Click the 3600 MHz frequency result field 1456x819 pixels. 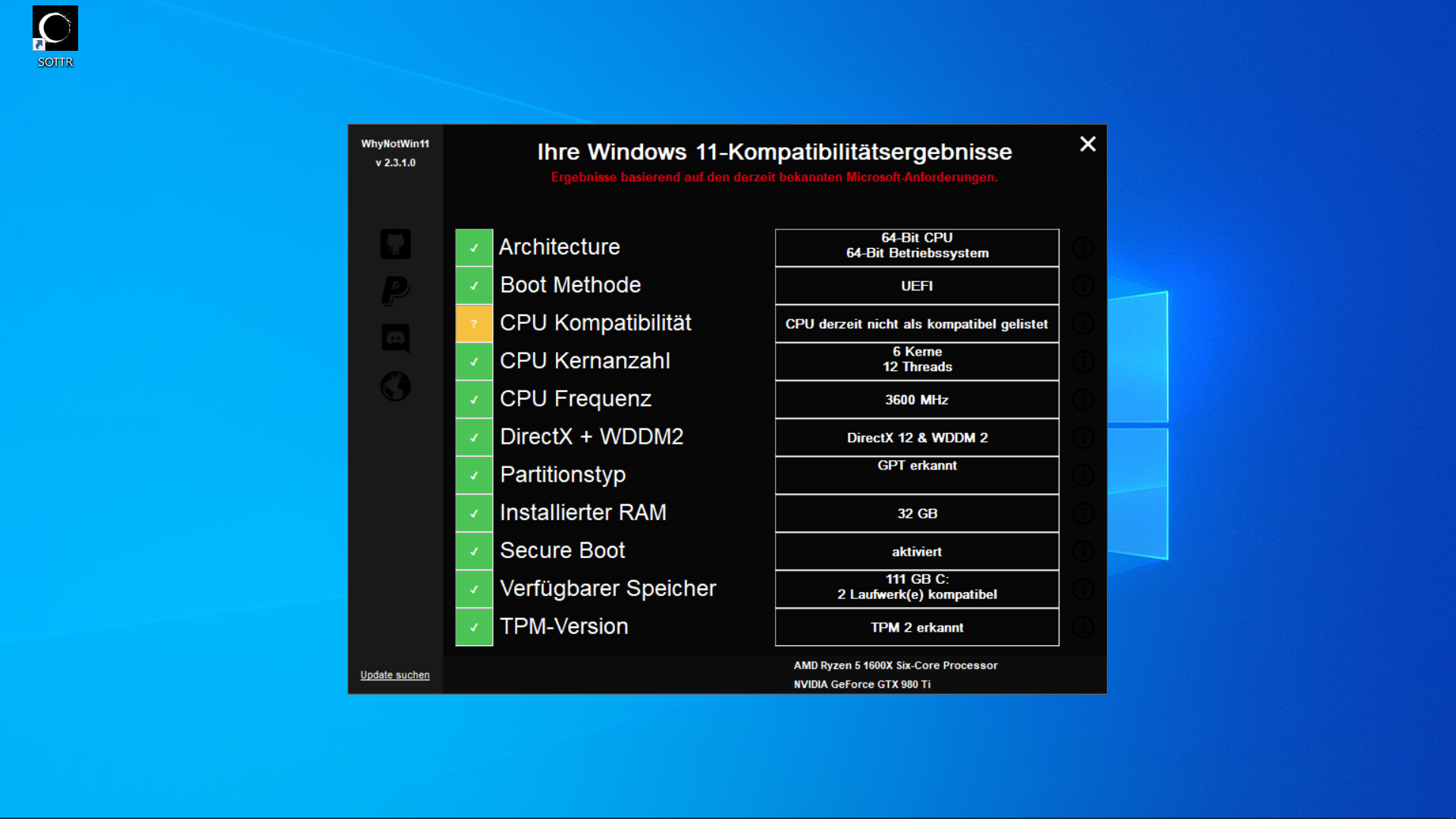click(916, 400)
